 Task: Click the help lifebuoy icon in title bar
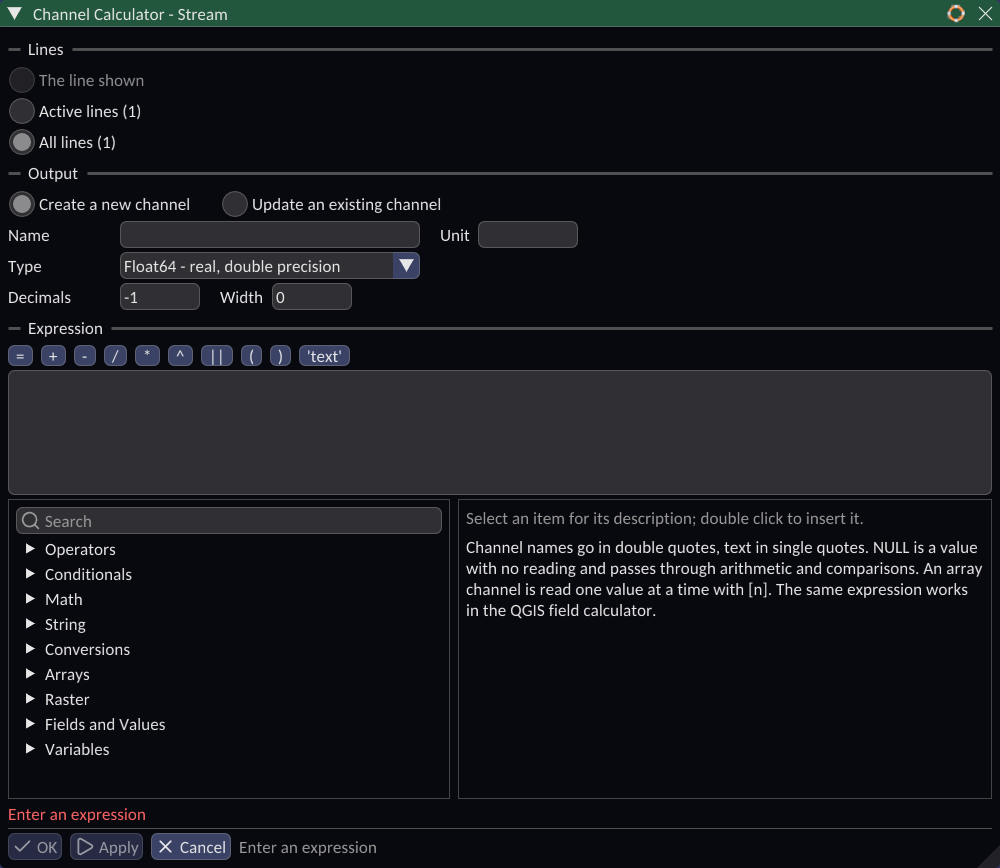[955, 13]
